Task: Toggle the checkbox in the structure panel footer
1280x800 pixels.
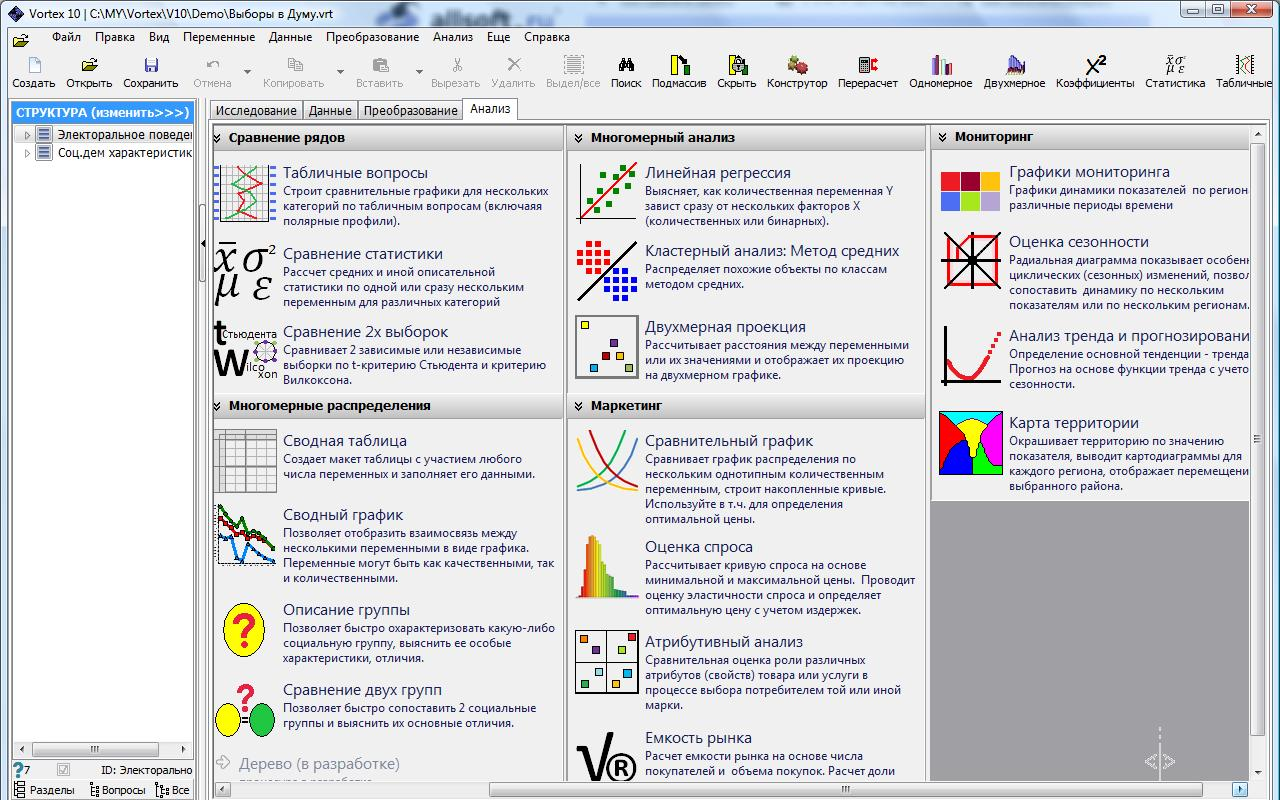Action: (64, 770)
